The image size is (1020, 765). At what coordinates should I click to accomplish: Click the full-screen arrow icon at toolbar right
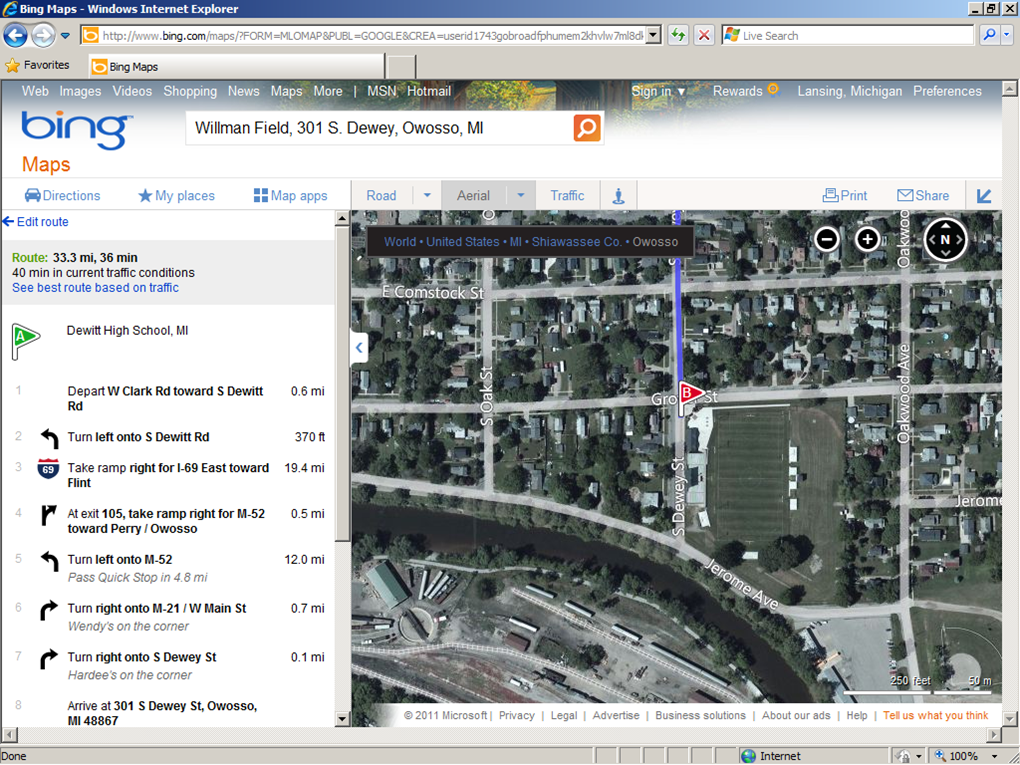coord(984,195)
